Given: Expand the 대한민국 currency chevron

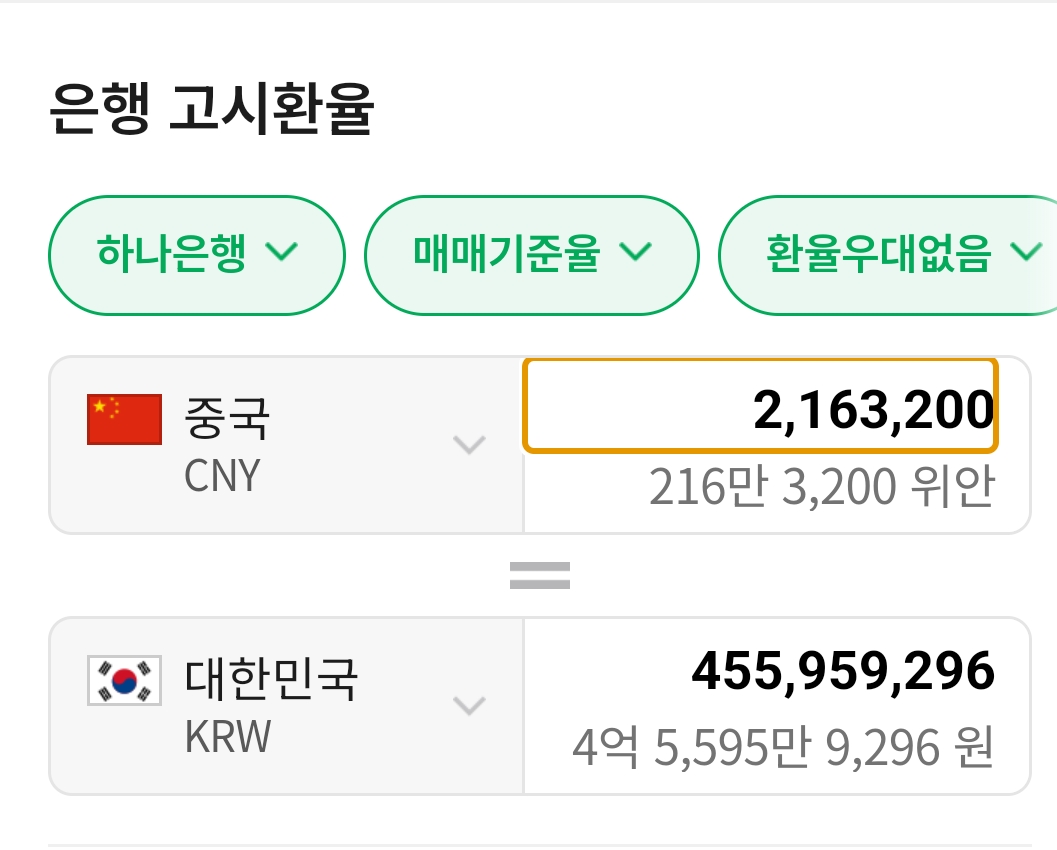Looking at the screenshot, I should coord(469,706).
